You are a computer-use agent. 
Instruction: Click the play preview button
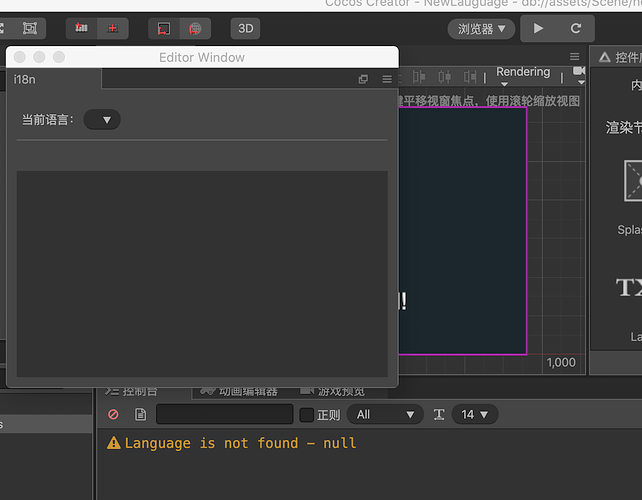(538, 28)
